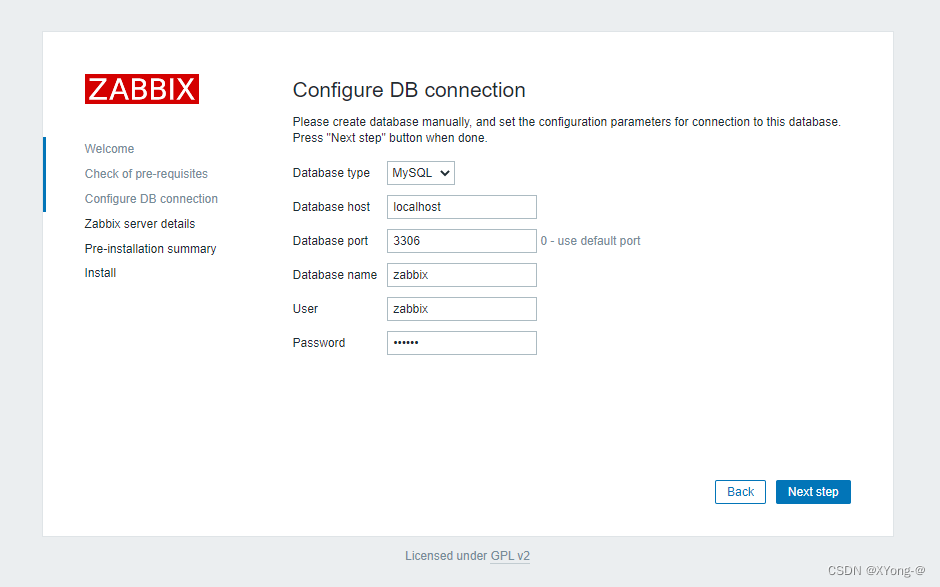940x587 pixels.
Task: Select Welcome step in sidebar
Action: 109,149
